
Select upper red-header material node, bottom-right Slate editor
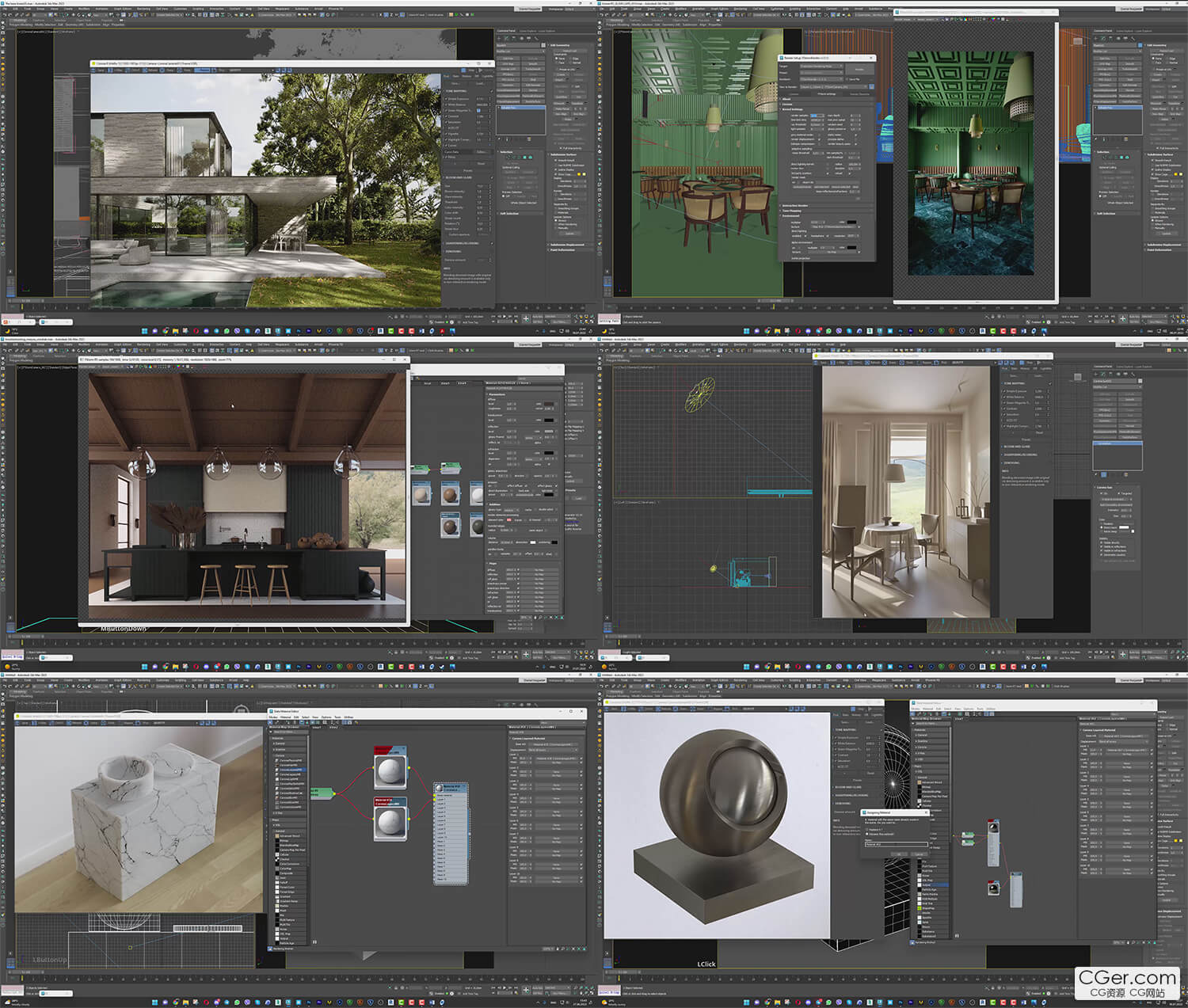coord(993,843)
